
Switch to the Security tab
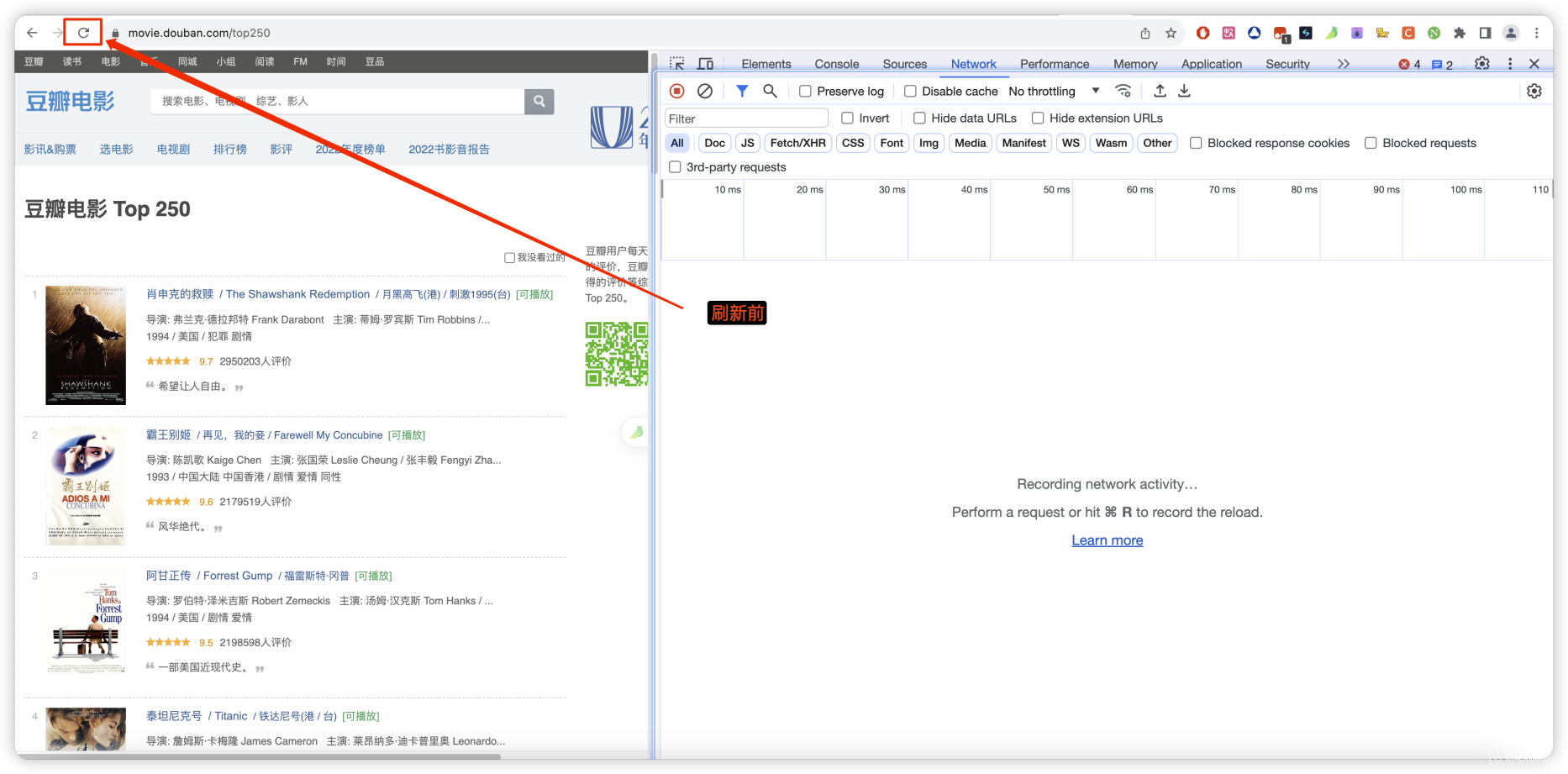1287,64
